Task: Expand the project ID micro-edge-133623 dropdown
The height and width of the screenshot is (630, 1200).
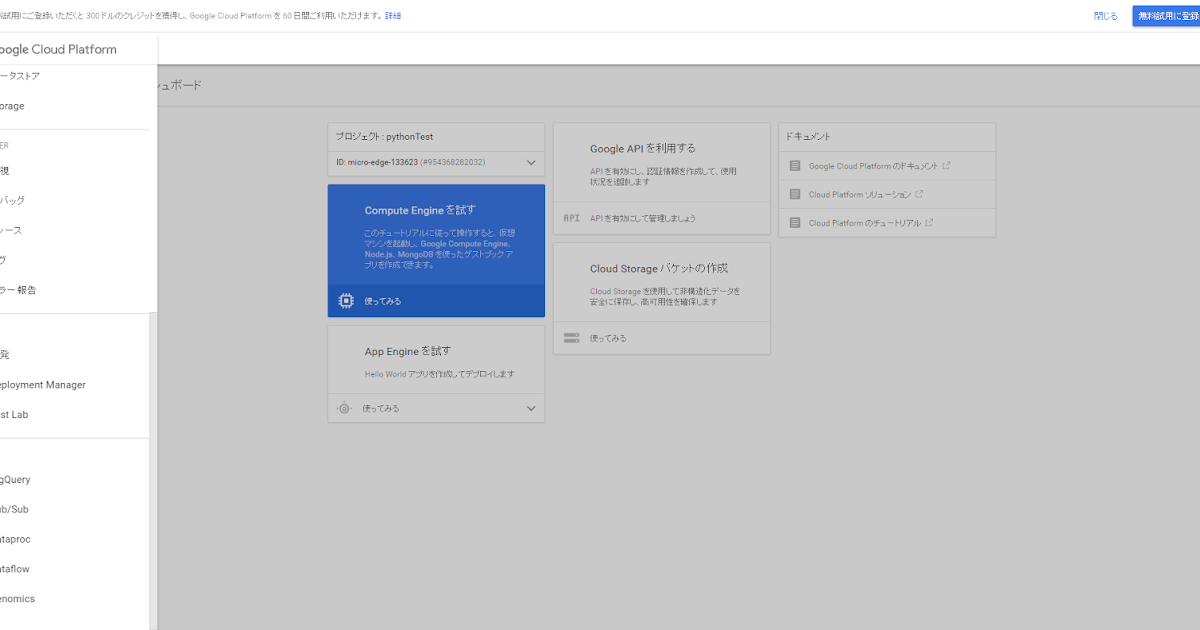Action: click(x=531, y=162)
